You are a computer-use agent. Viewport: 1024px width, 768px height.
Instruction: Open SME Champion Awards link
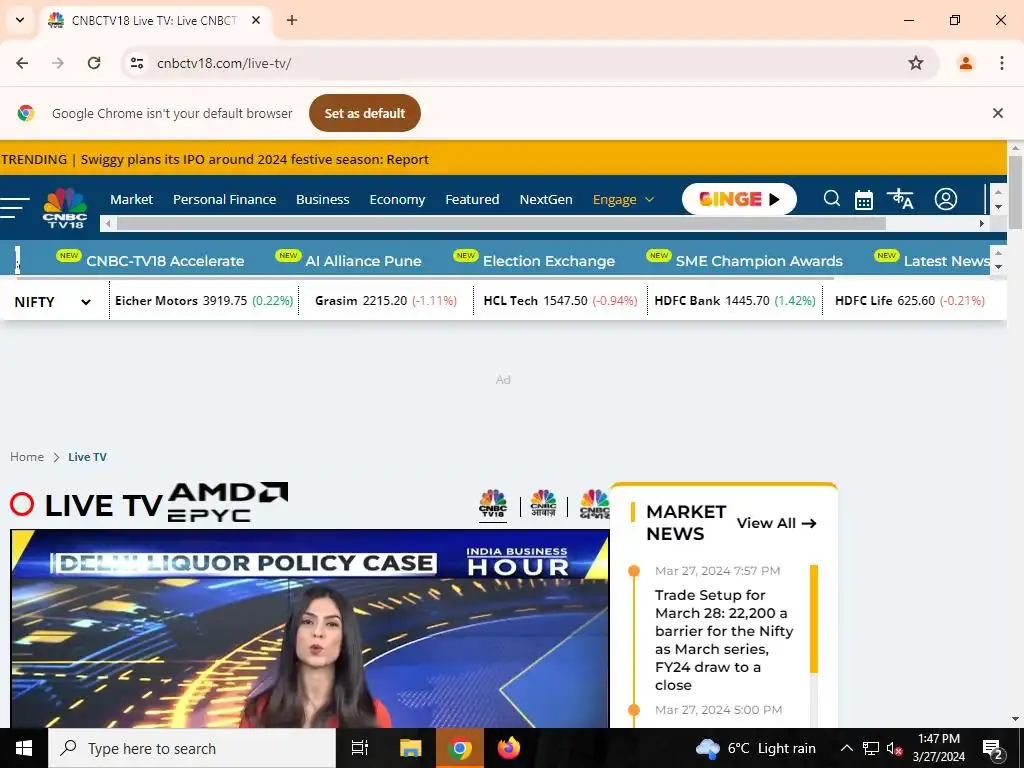759,261
